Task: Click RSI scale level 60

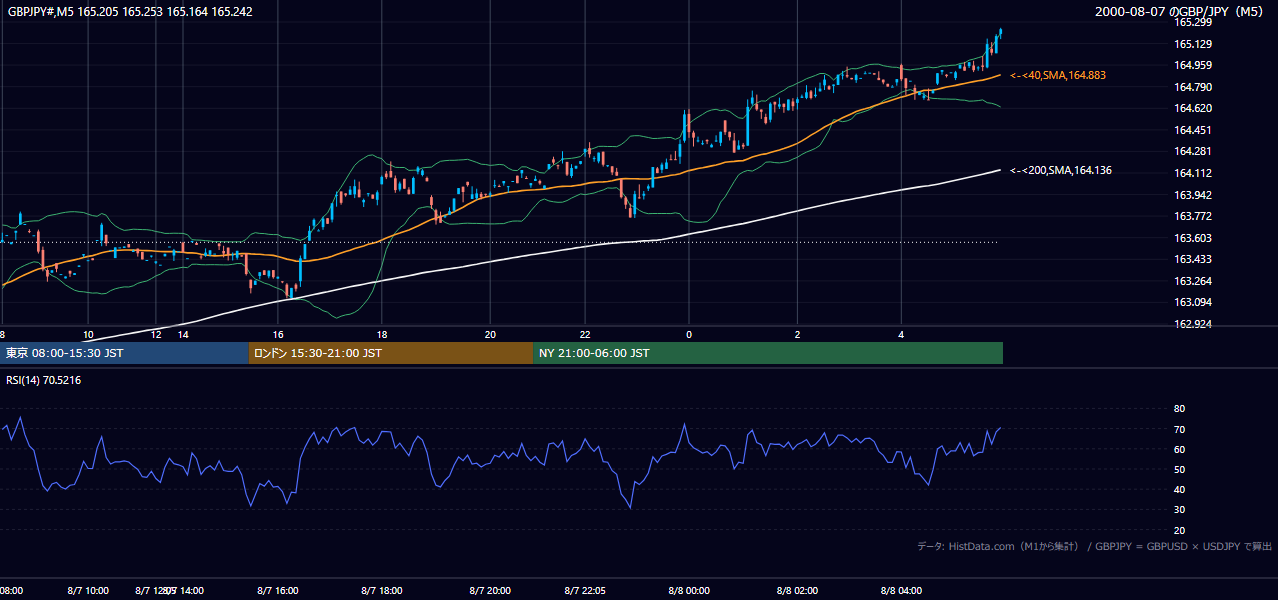Action: click(x=1179, y=449)
